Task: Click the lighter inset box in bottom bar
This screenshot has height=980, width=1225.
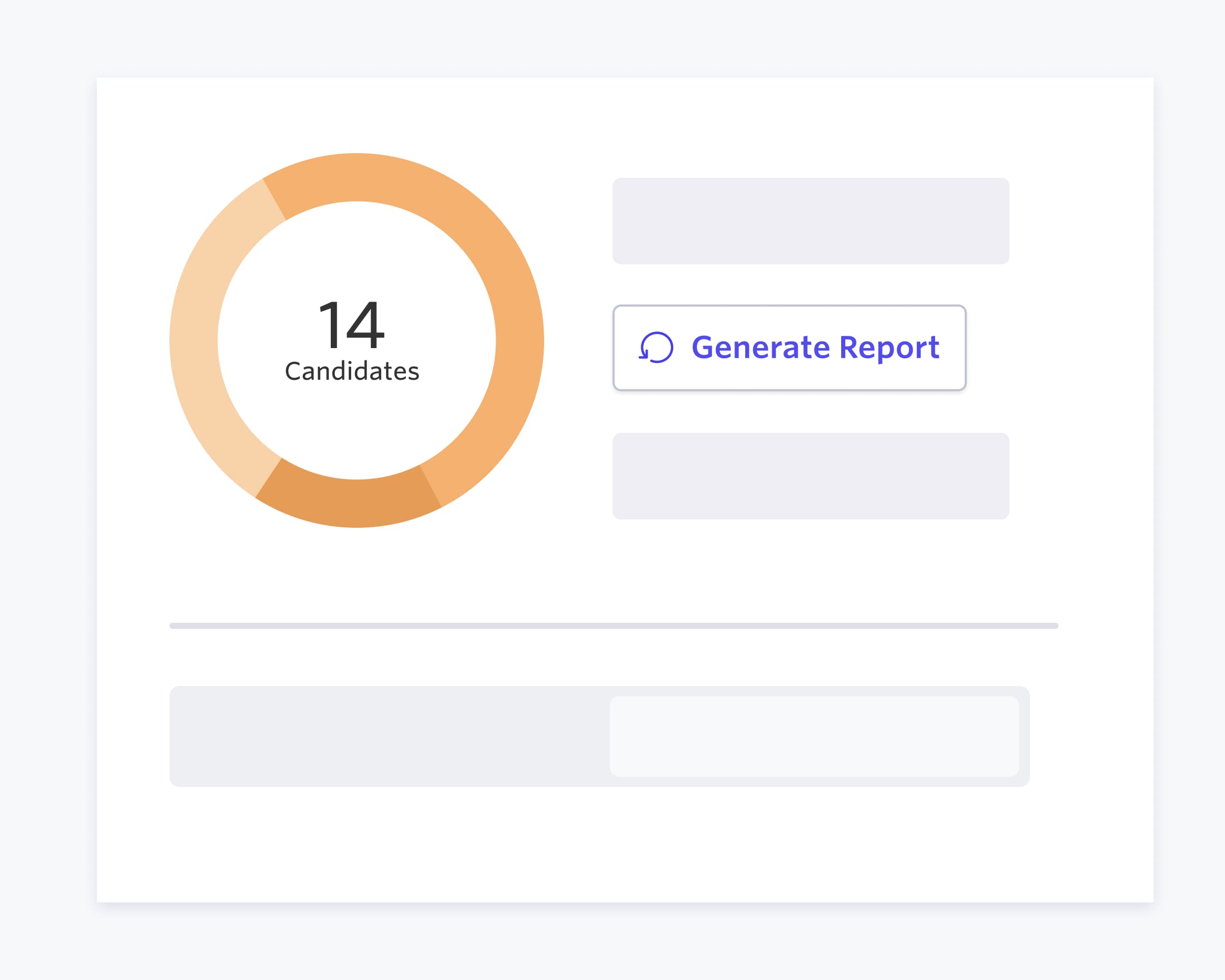Action: [x=814, y=737]
